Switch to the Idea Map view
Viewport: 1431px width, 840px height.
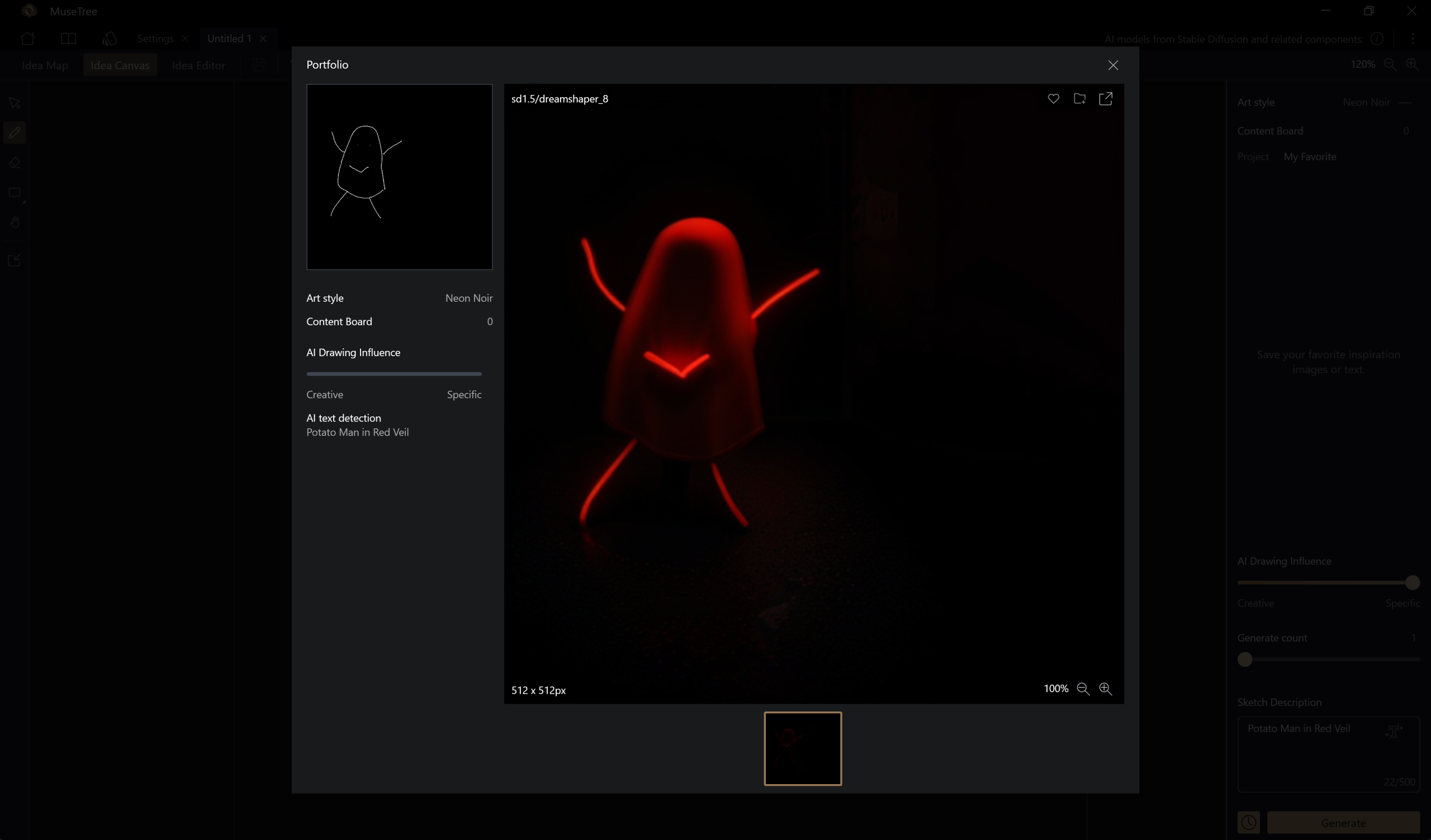45,65
